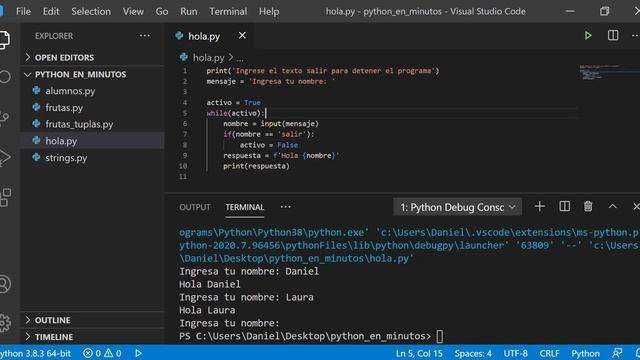Open Search view in activity bar
This screenshot has height=360, width=640.
pos(5,77)
